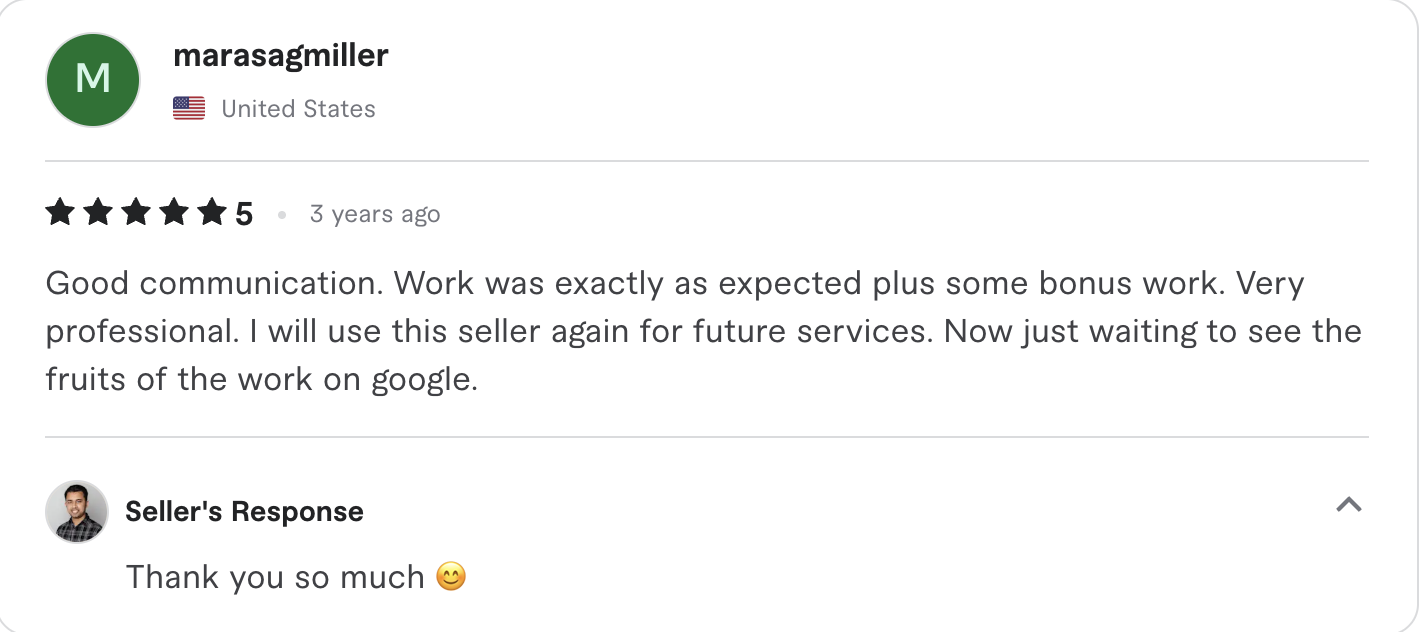1420x632 pixels.
Task: Click the Seller's Response heading
Action: [244, 511]
